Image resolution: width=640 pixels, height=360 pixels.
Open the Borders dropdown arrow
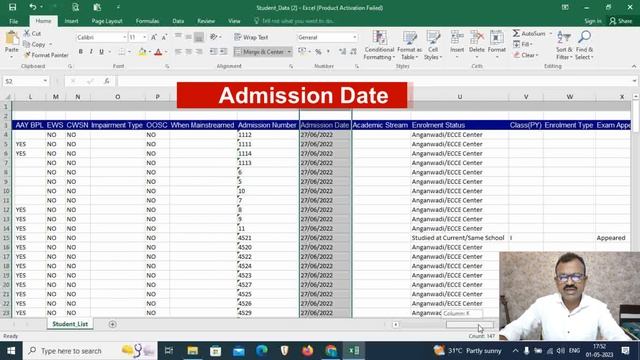[x=129, y=52]
